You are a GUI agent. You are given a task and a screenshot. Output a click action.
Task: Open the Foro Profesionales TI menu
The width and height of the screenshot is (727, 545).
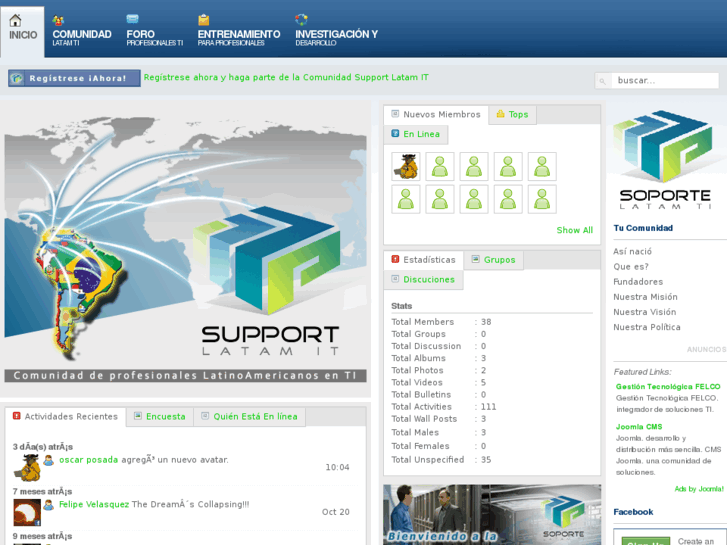(154, 37)
